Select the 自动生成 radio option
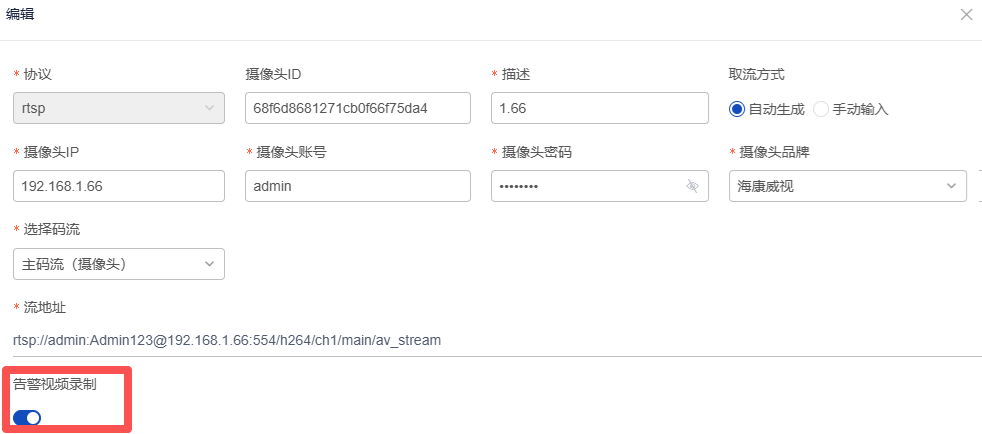This screenshot has width=982, height=434. coord(738,109)
